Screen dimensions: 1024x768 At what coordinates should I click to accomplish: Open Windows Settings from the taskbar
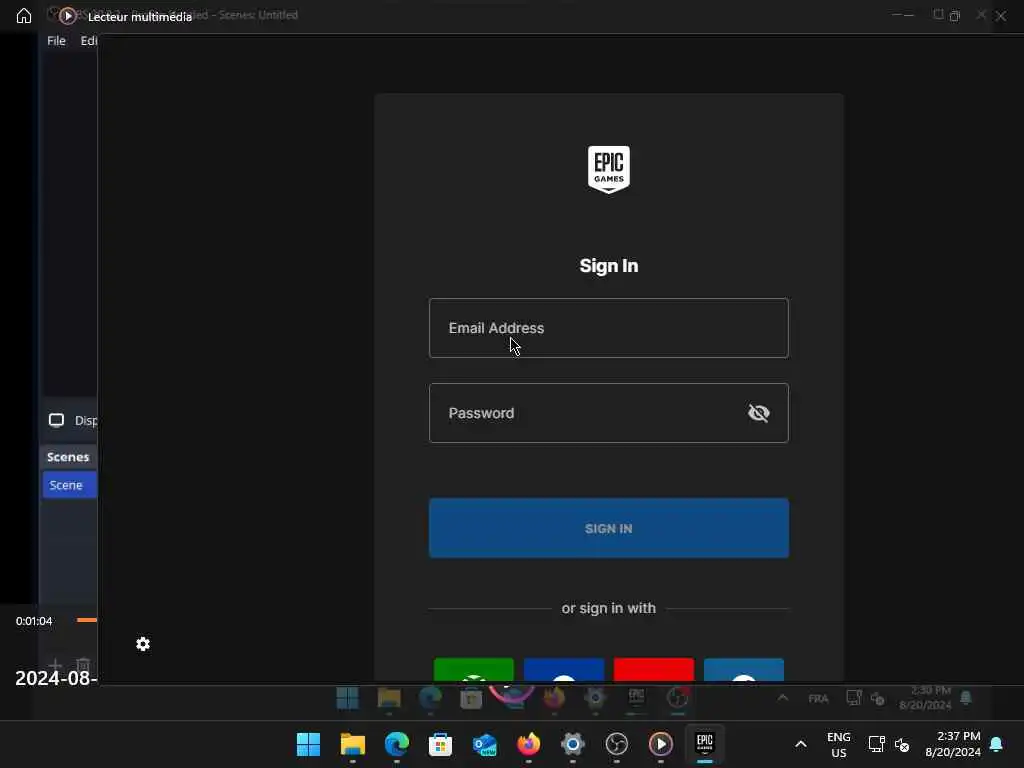pos(573,744)
